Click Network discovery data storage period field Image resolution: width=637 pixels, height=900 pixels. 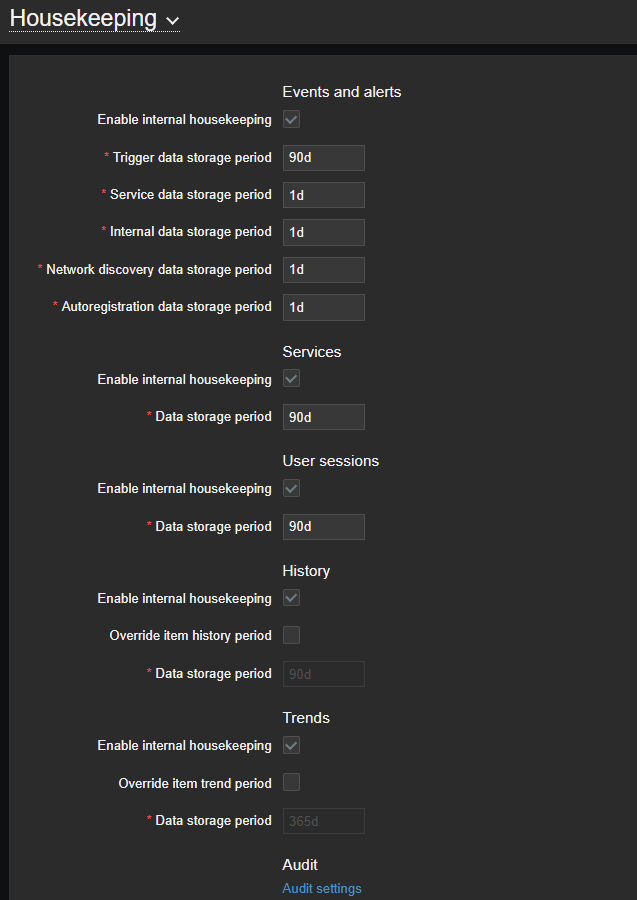point(323,270)
